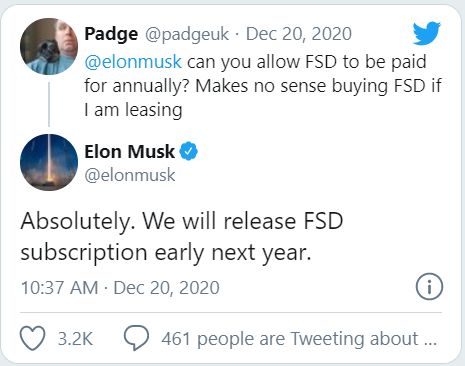465x366 pixels.
Task: Click Elon Musk's verified badge
Action: point(189,151)
